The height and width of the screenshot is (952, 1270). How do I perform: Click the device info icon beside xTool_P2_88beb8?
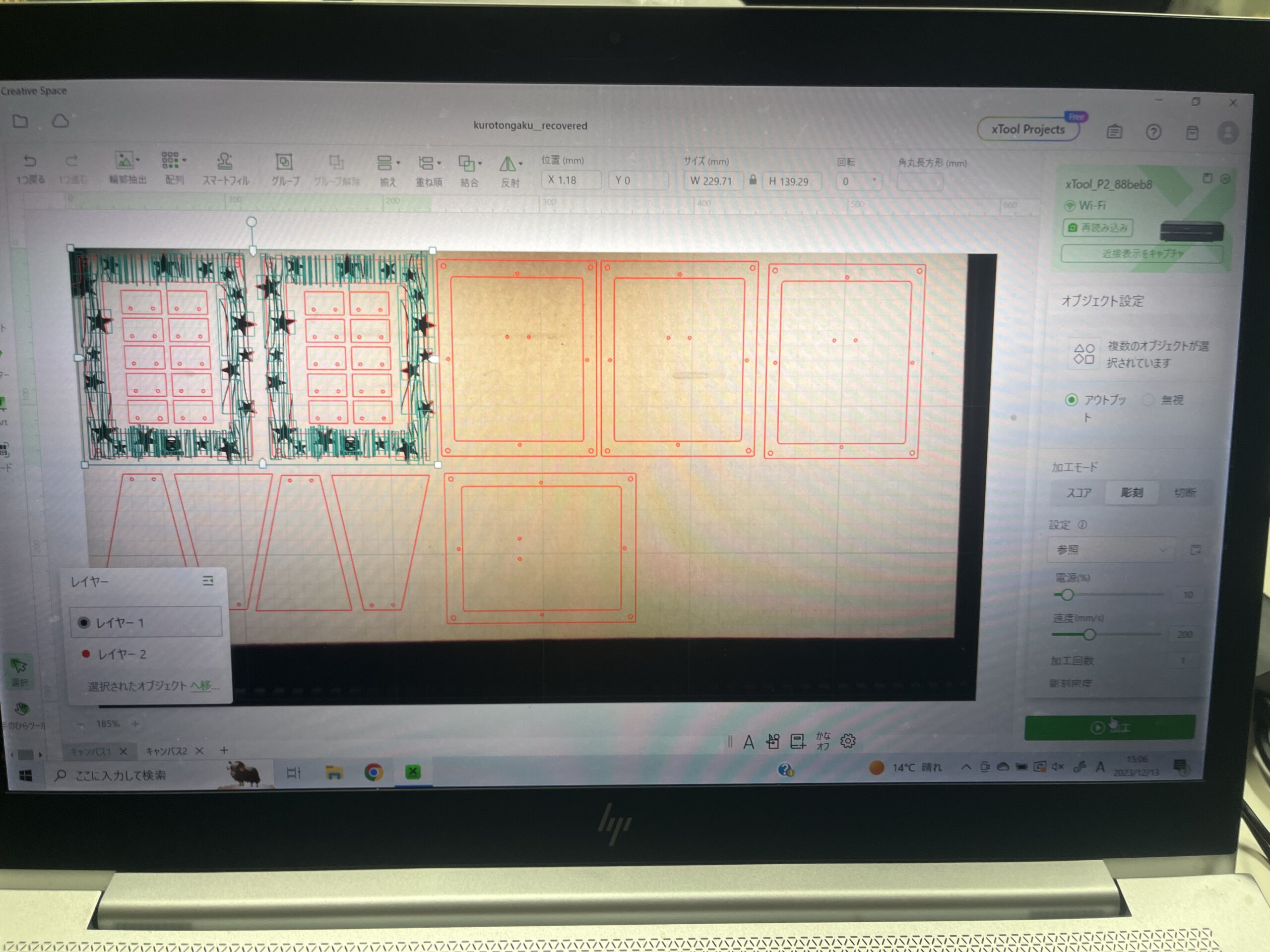(x=1207, y=178)
